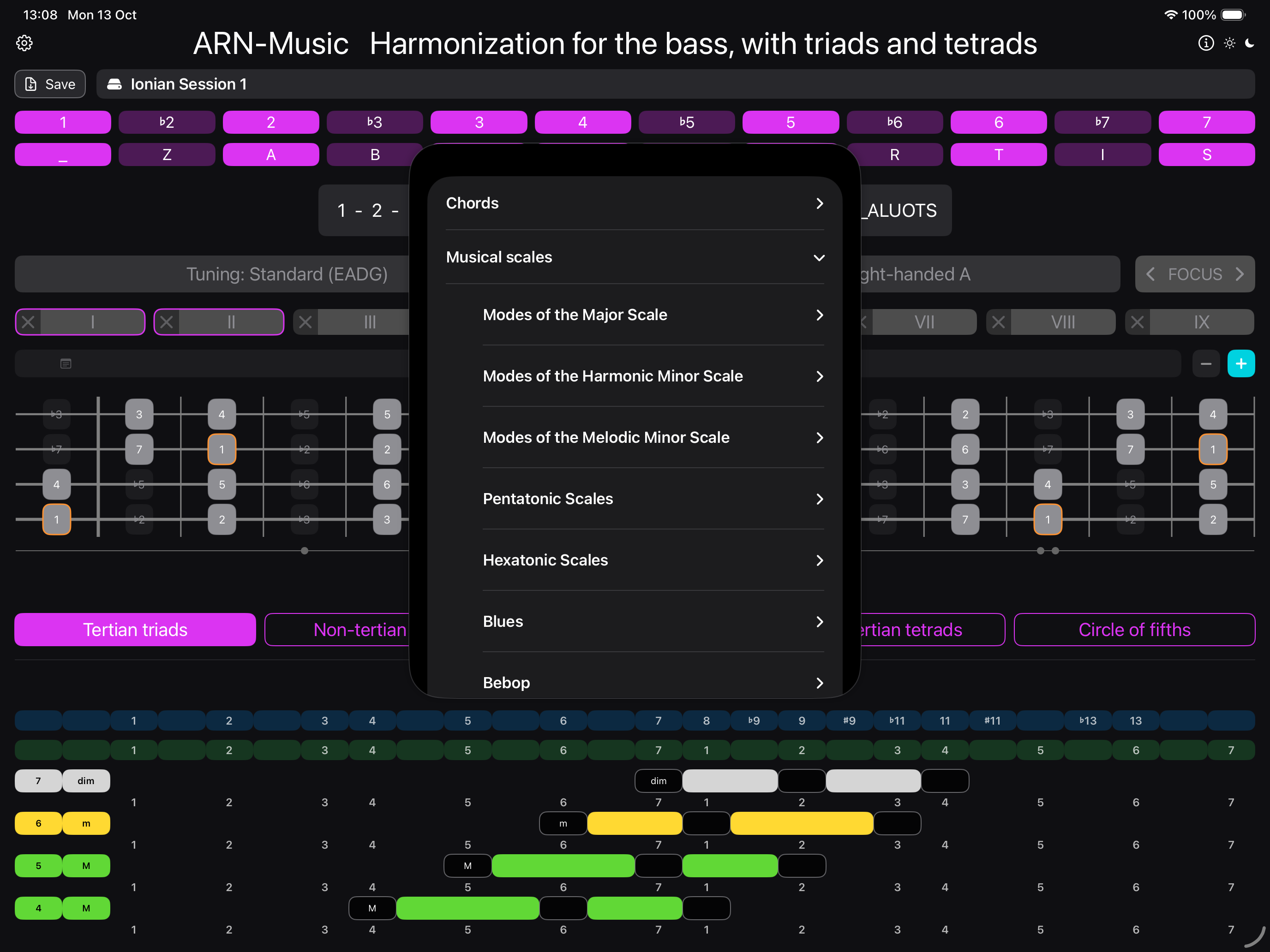This screenshot has height=952, width=1270.
Task: Click the cyan plus button
Action: tap(1241, 363)
